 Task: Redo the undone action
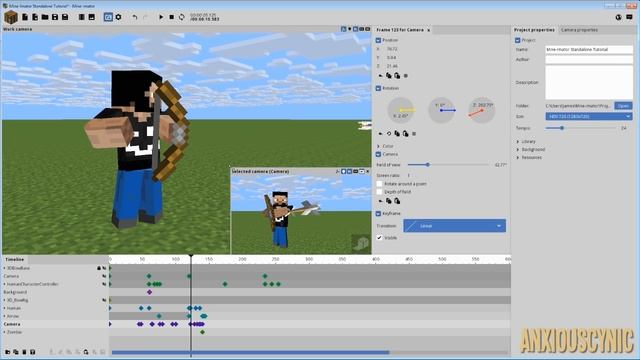pos(145,17)
